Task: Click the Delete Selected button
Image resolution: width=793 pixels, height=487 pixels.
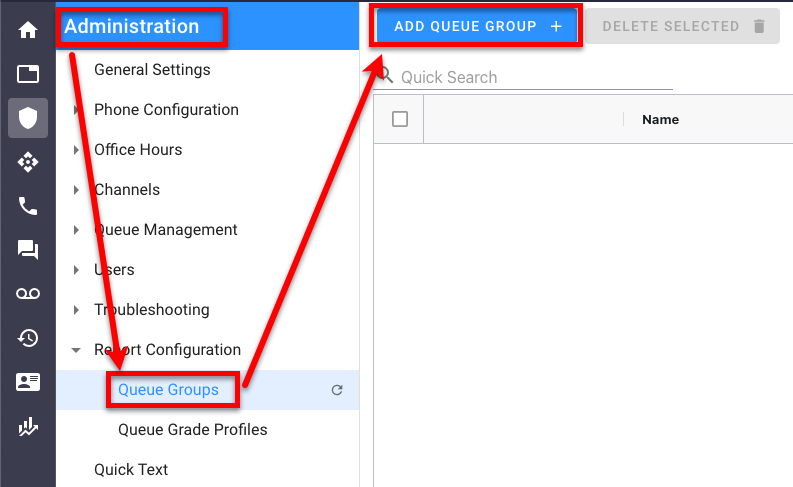Action: [x=683, y=26]
